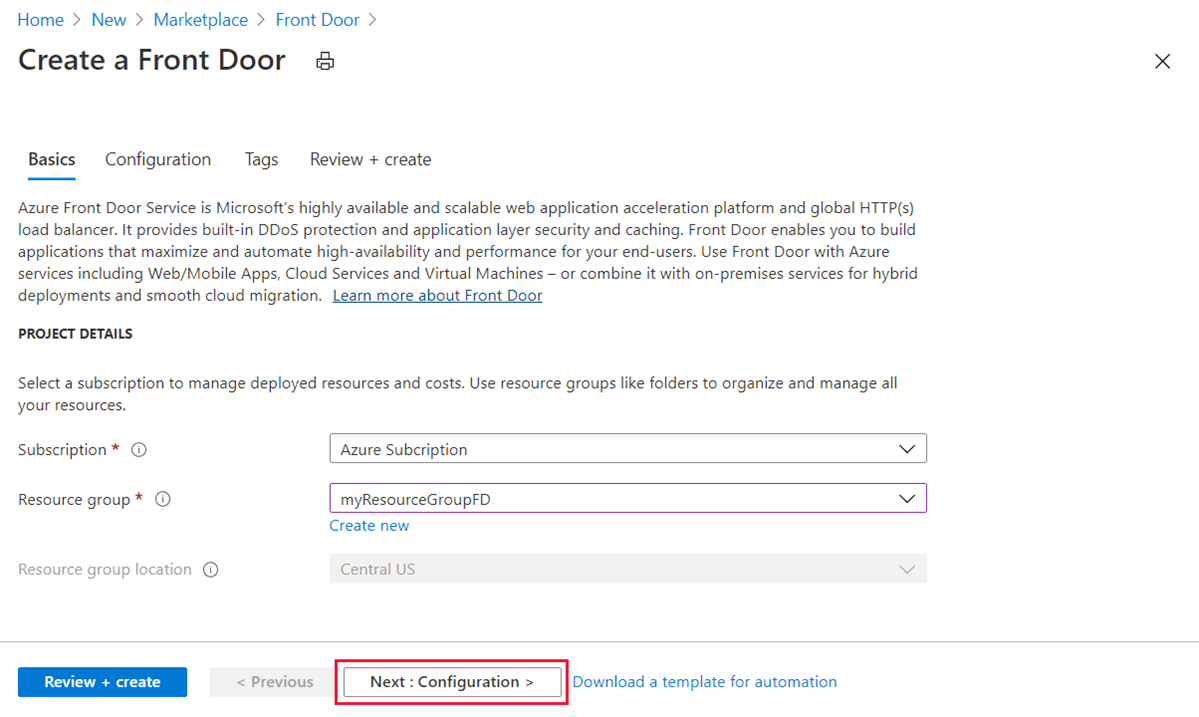
Task: Open the Review + create tab
Action: coord(370,159)
